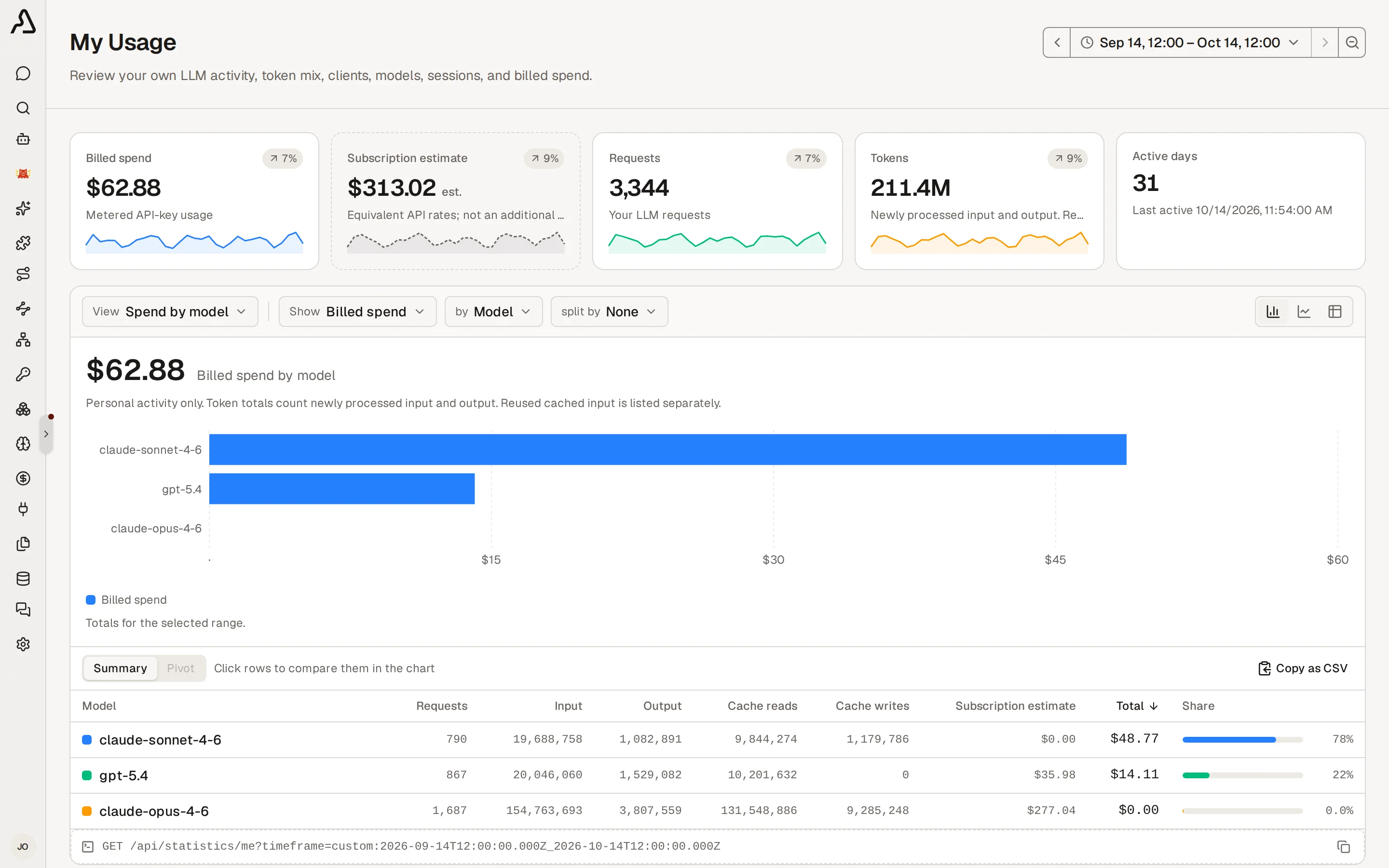This screenshot has width=1389, height=868.
Task: Switch to bar chart view
Action: 1273,312
